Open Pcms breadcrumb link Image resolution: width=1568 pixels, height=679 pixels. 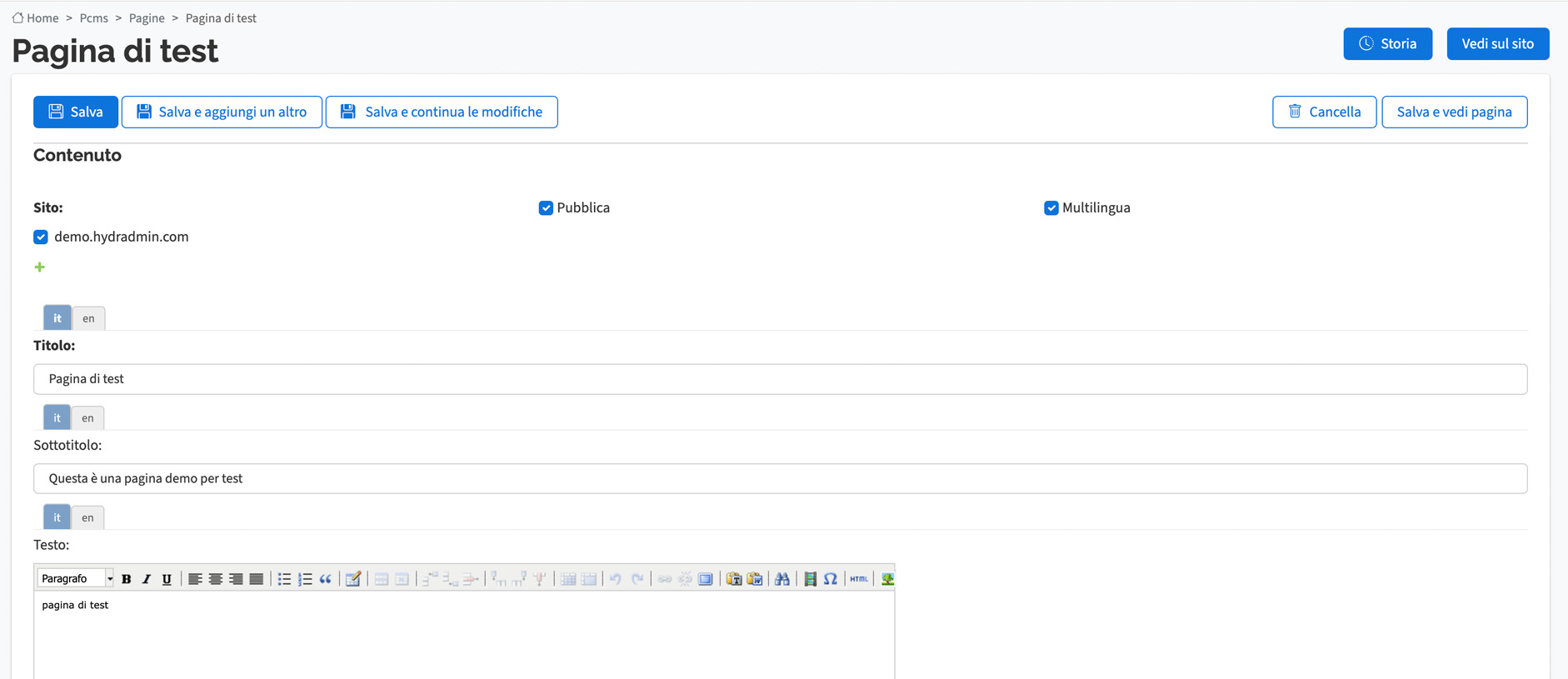(94, 18)
